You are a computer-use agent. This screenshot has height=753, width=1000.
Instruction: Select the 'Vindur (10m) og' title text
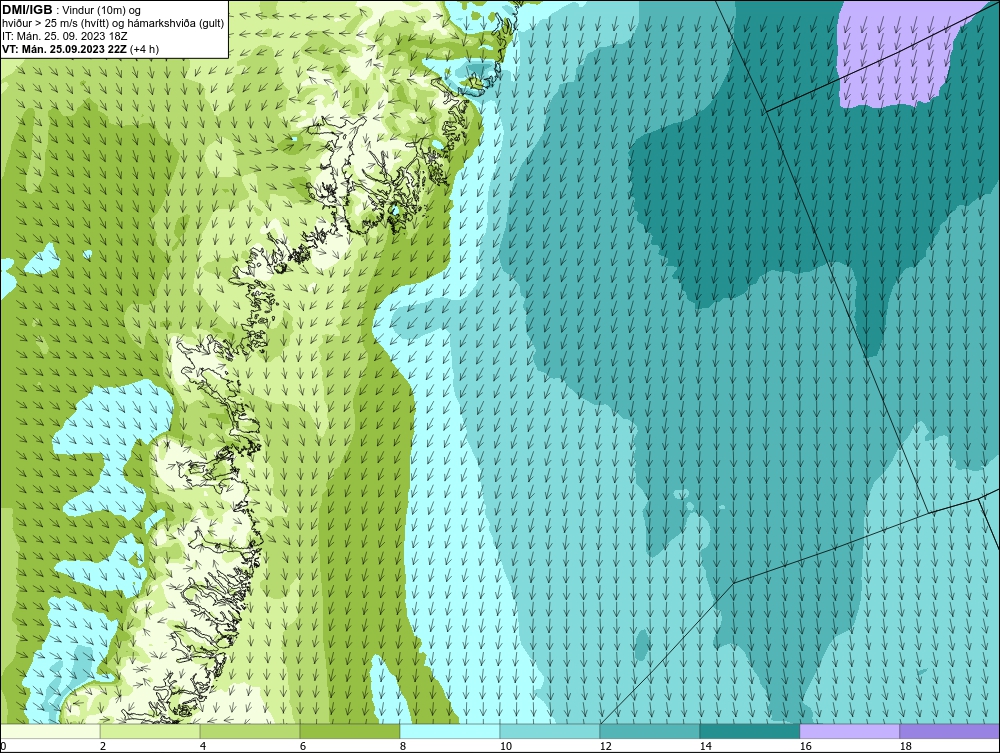click(x=103, y=10)
